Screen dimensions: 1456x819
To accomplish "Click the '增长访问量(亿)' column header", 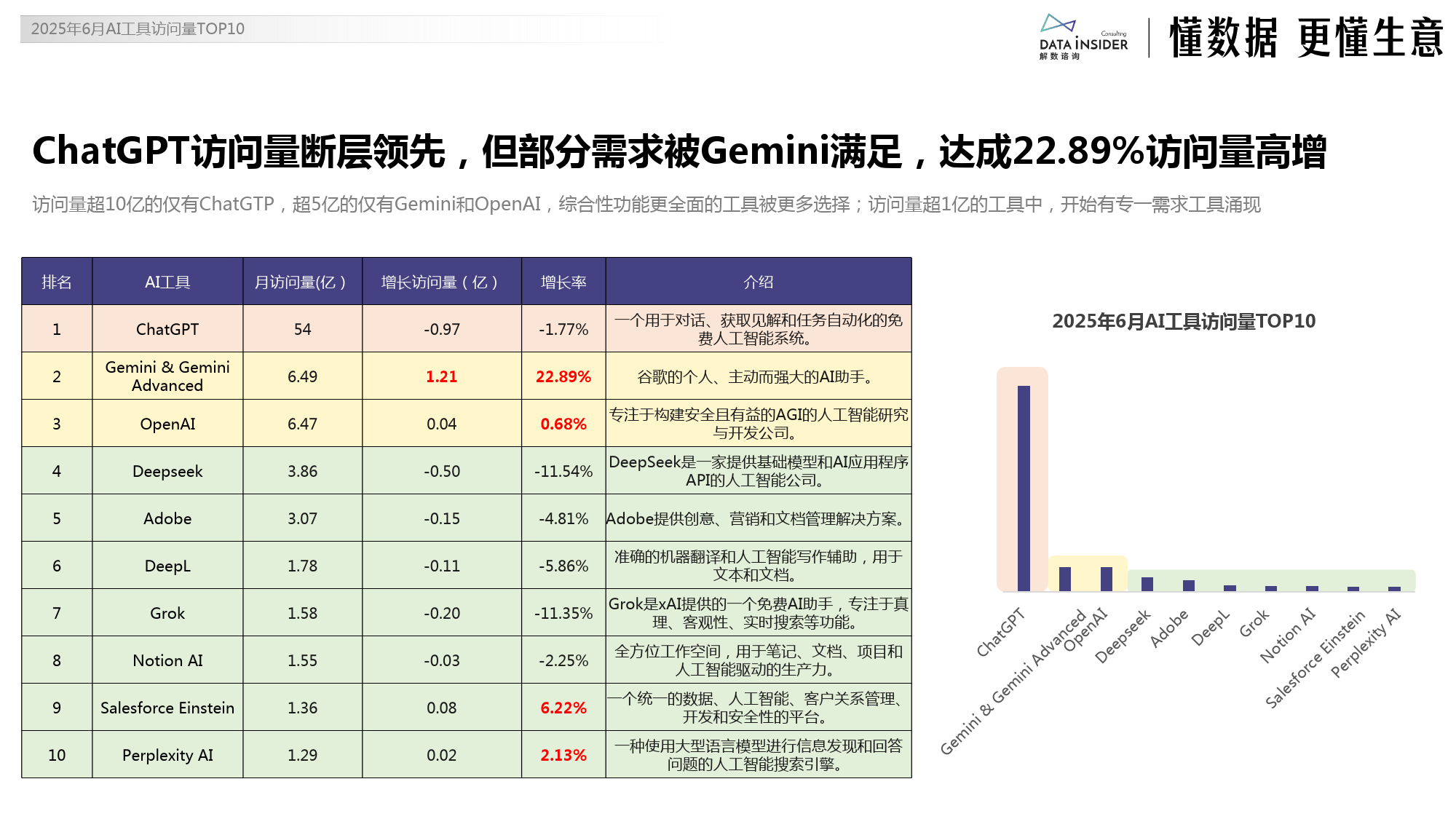I will [442, 282].
